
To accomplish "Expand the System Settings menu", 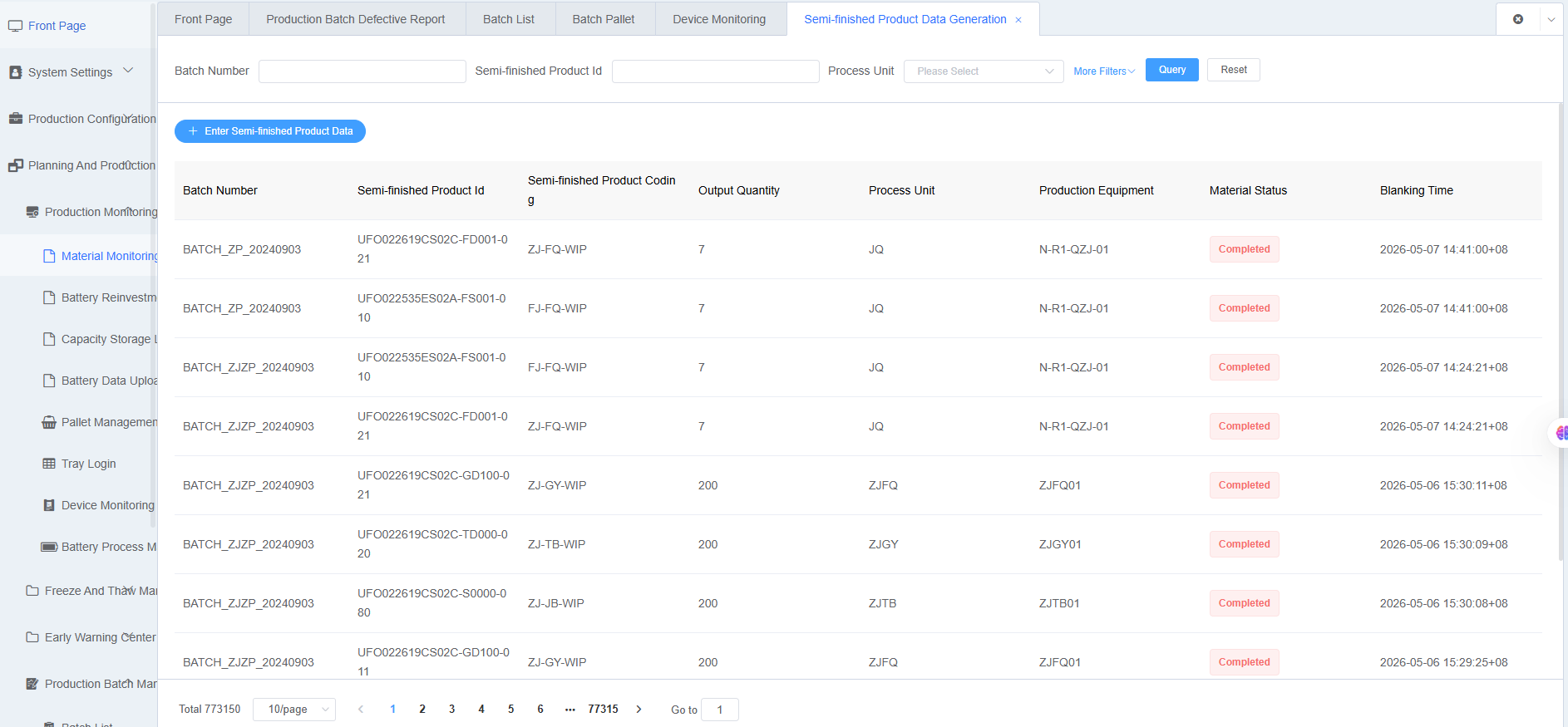I will 128,71.
